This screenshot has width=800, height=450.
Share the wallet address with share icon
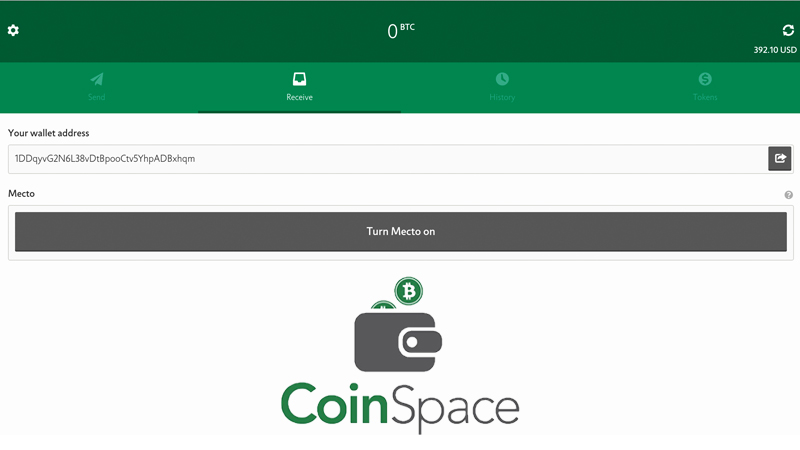[x=780, y=159]
